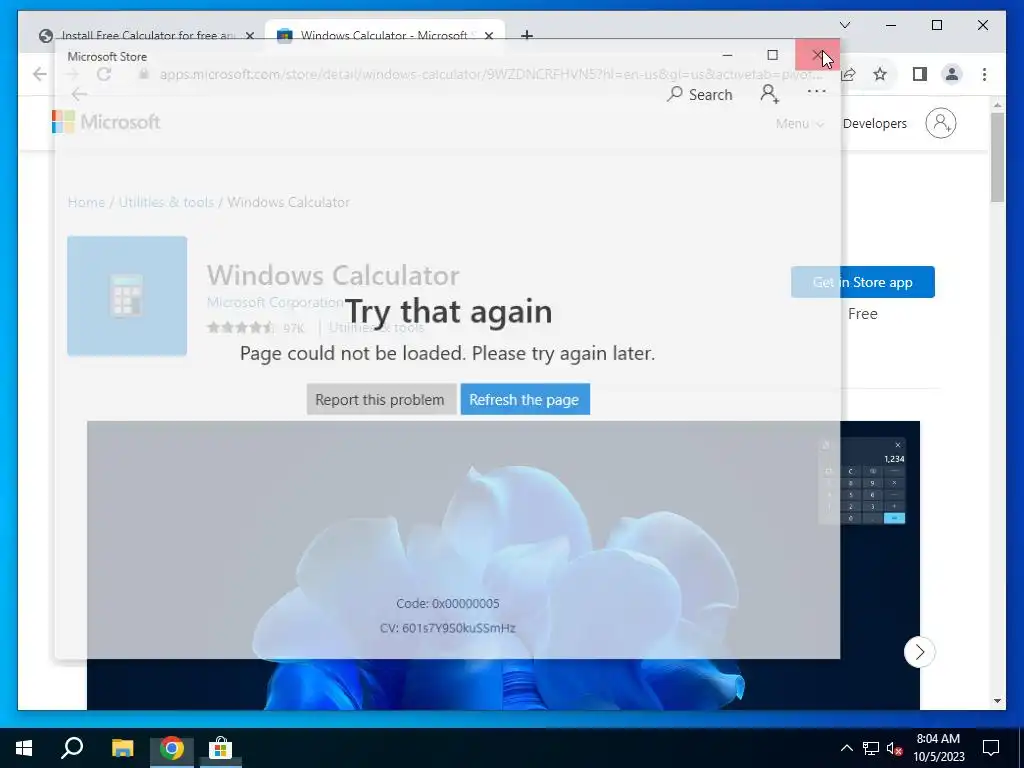Click the webpage sign-in avatar icon

[x=940, y=123]
